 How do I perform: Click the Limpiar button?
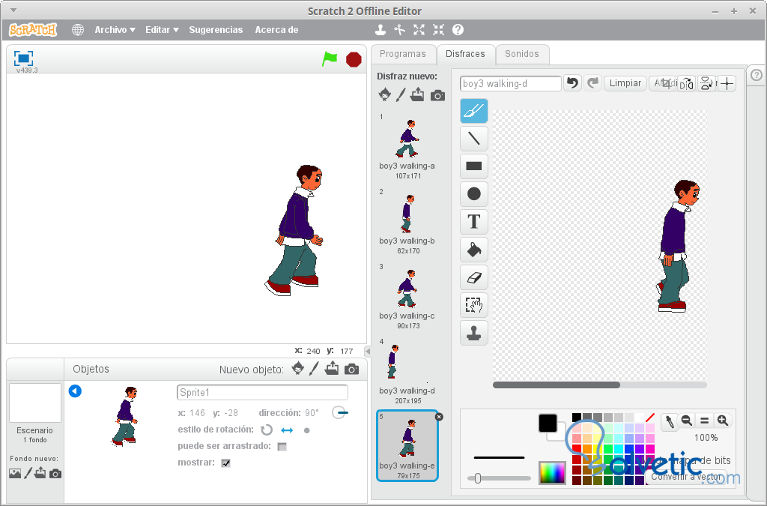coord(625,83)
